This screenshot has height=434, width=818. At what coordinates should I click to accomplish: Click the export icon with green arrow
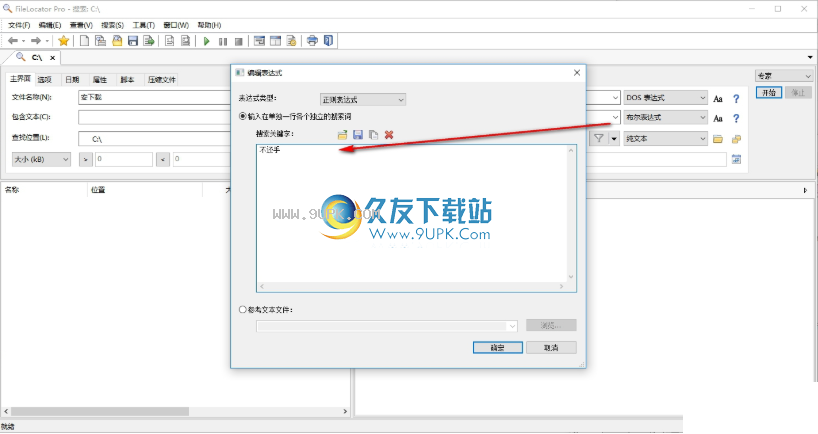(x=149, y=41)
